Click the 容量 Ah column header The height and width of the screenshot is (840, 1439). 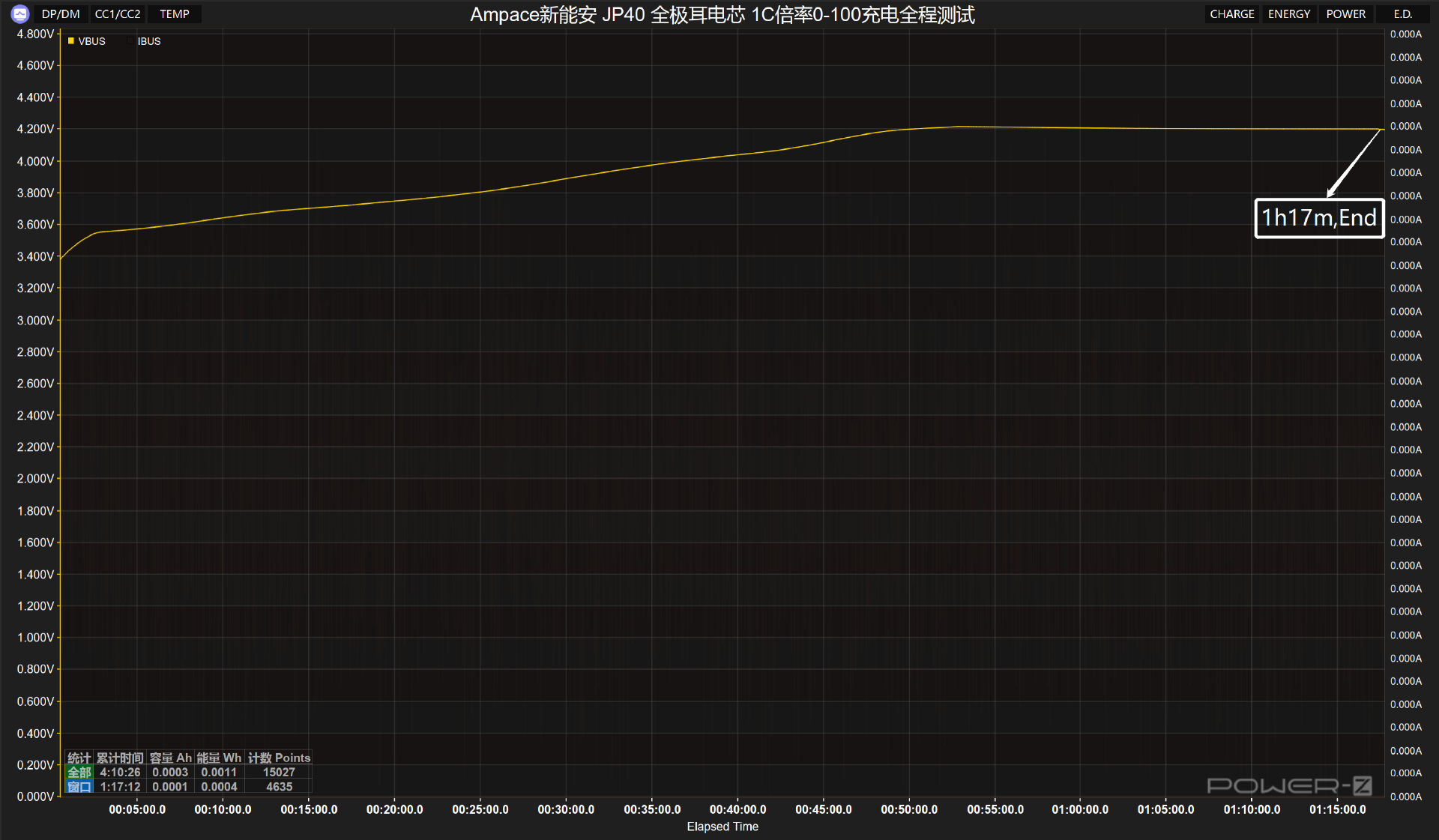pyautogui.click(x=171, y=758)
